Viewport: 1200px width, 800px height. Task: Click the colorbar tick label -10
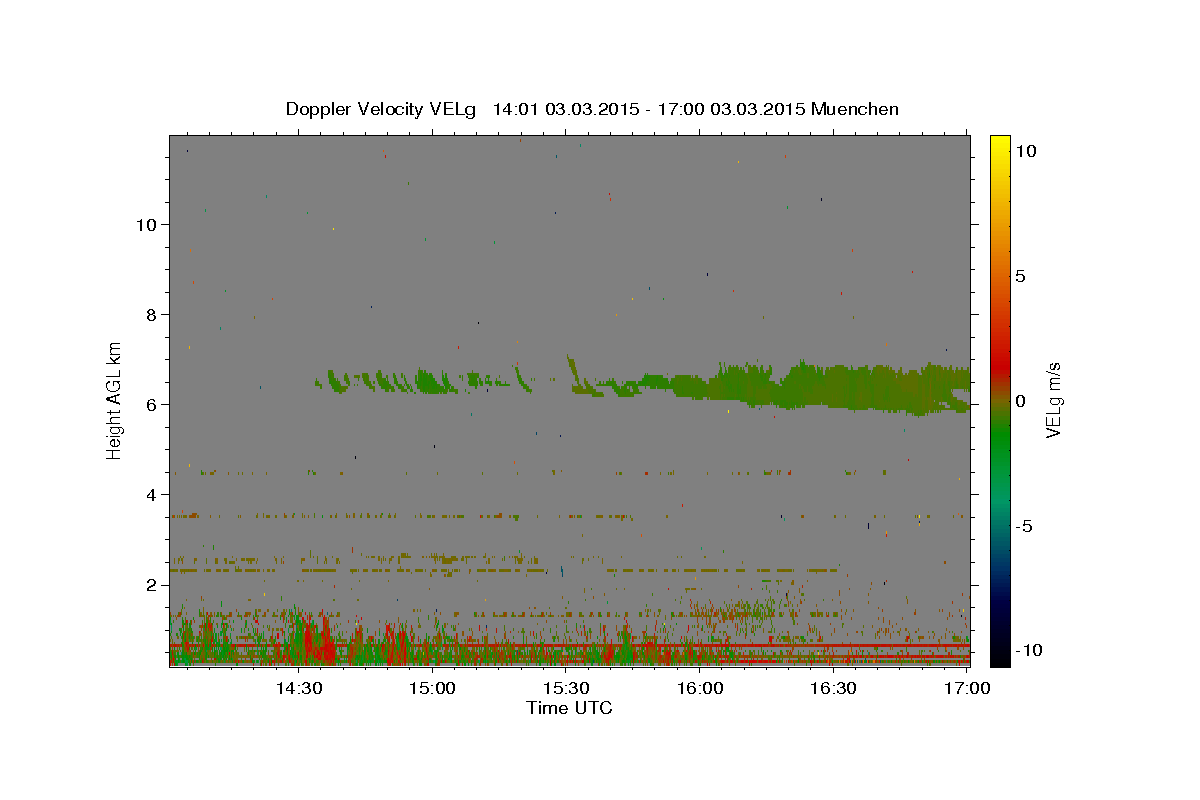[1029, 651]
